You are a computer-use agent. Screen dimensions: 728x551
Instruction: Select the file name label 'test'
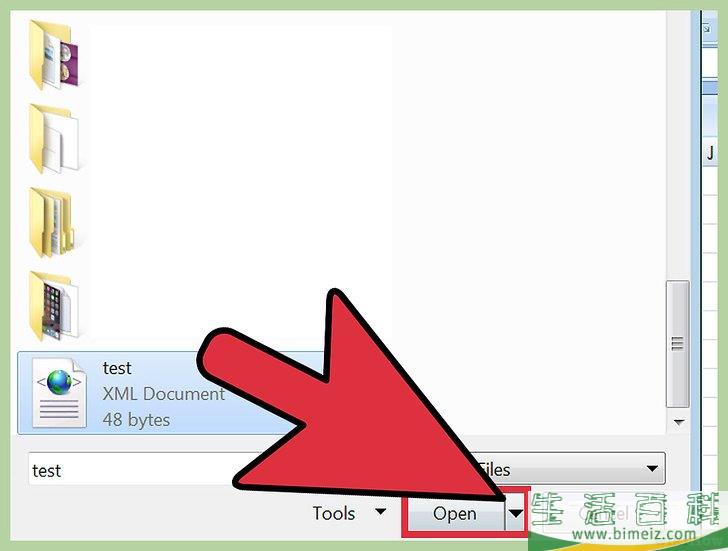click(x=117, y=368)
